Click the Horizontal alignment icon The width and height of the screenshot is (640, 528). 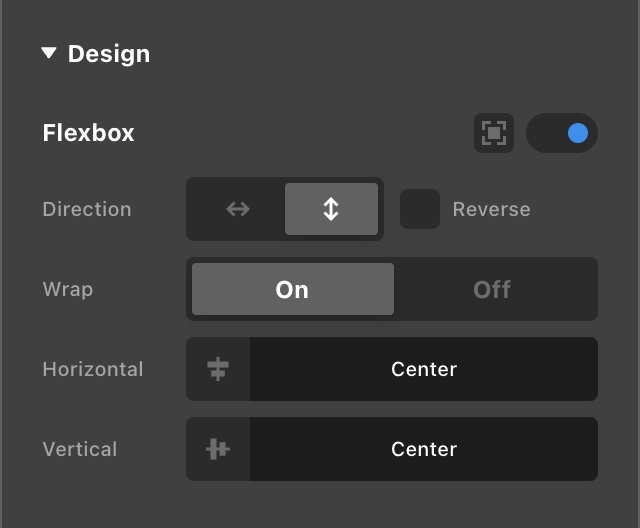218,369
